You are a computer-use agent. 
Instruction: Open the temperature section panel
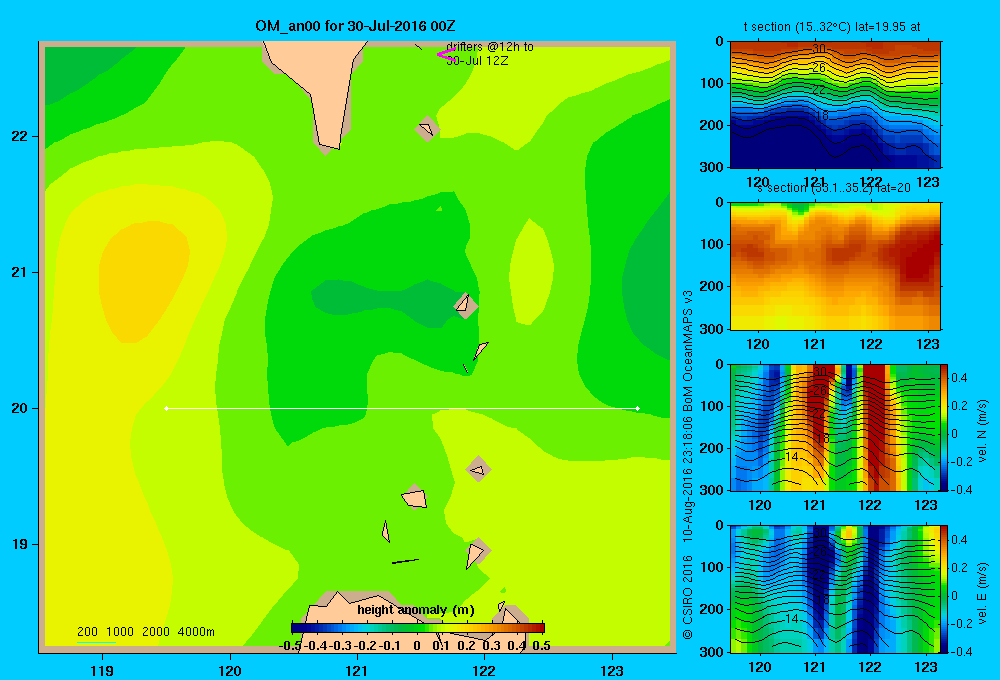835,105
